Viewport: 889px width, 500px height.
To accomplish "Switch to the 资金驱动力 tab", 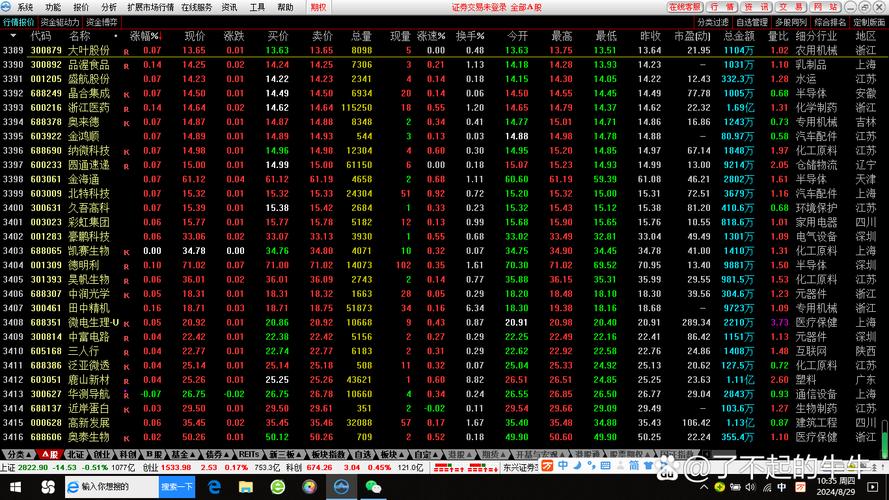I will 60,21.
